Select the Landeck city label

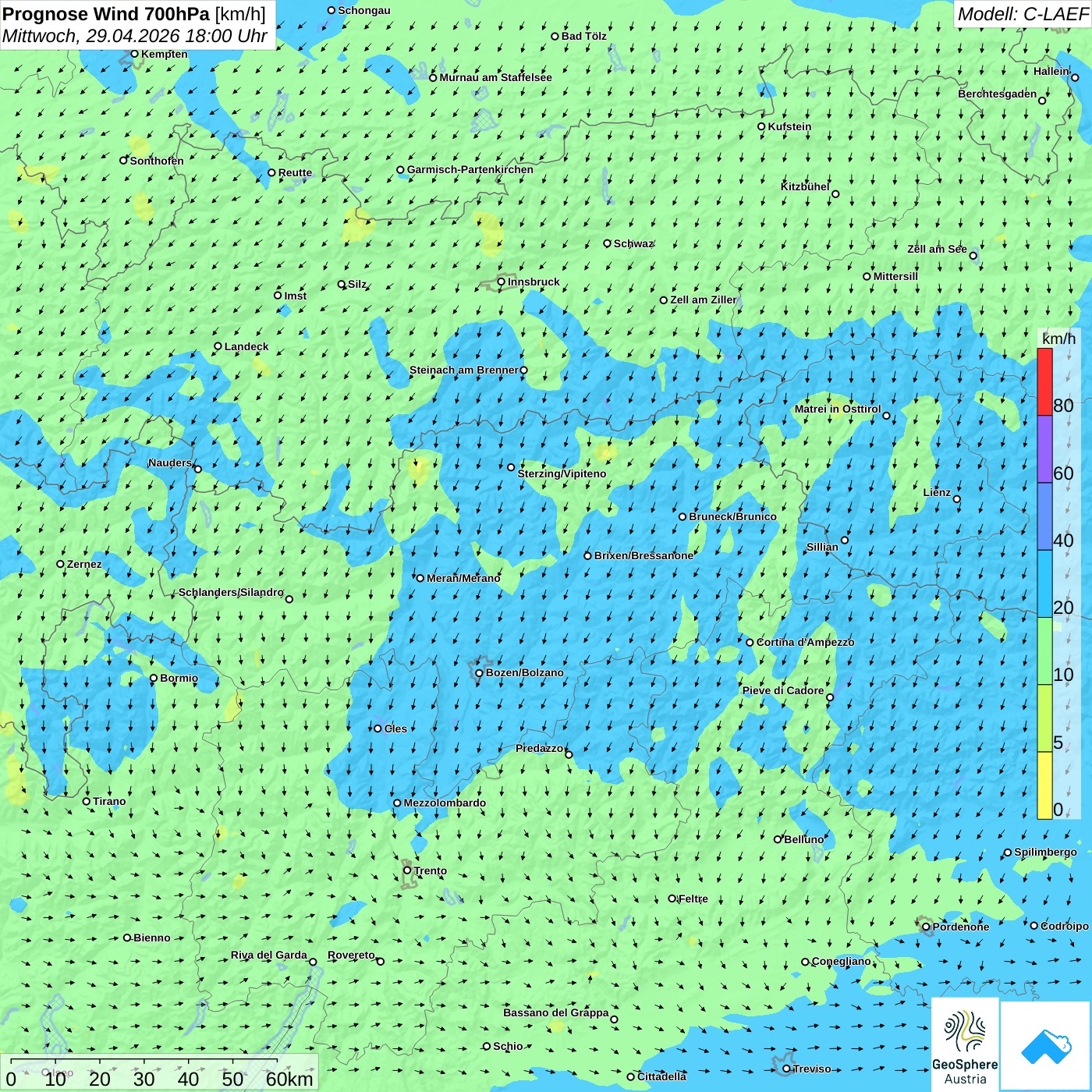pos(246,346)
